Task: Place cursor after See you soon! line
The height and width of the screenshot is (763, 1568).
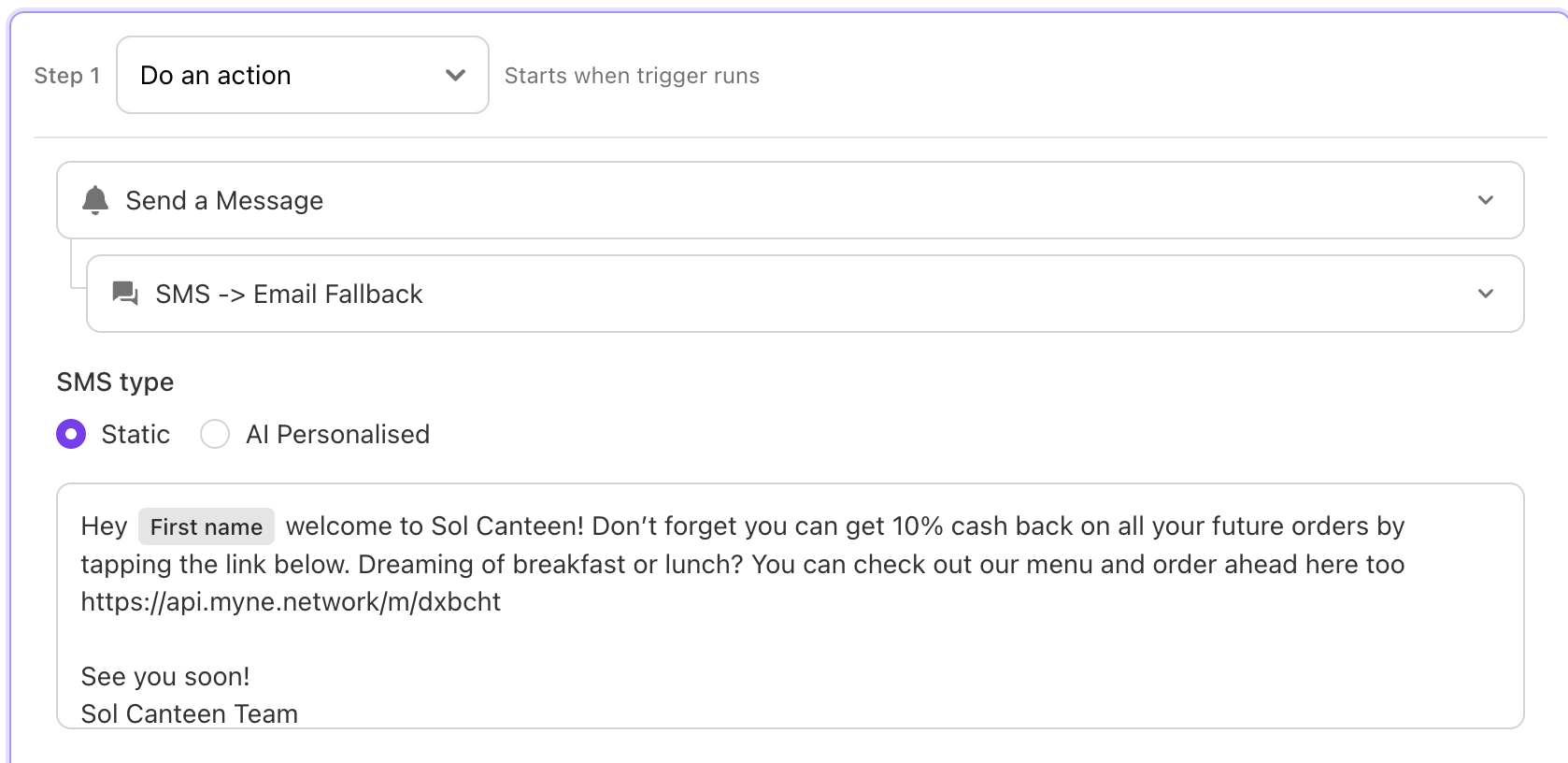Action: (x=251, y=676)
